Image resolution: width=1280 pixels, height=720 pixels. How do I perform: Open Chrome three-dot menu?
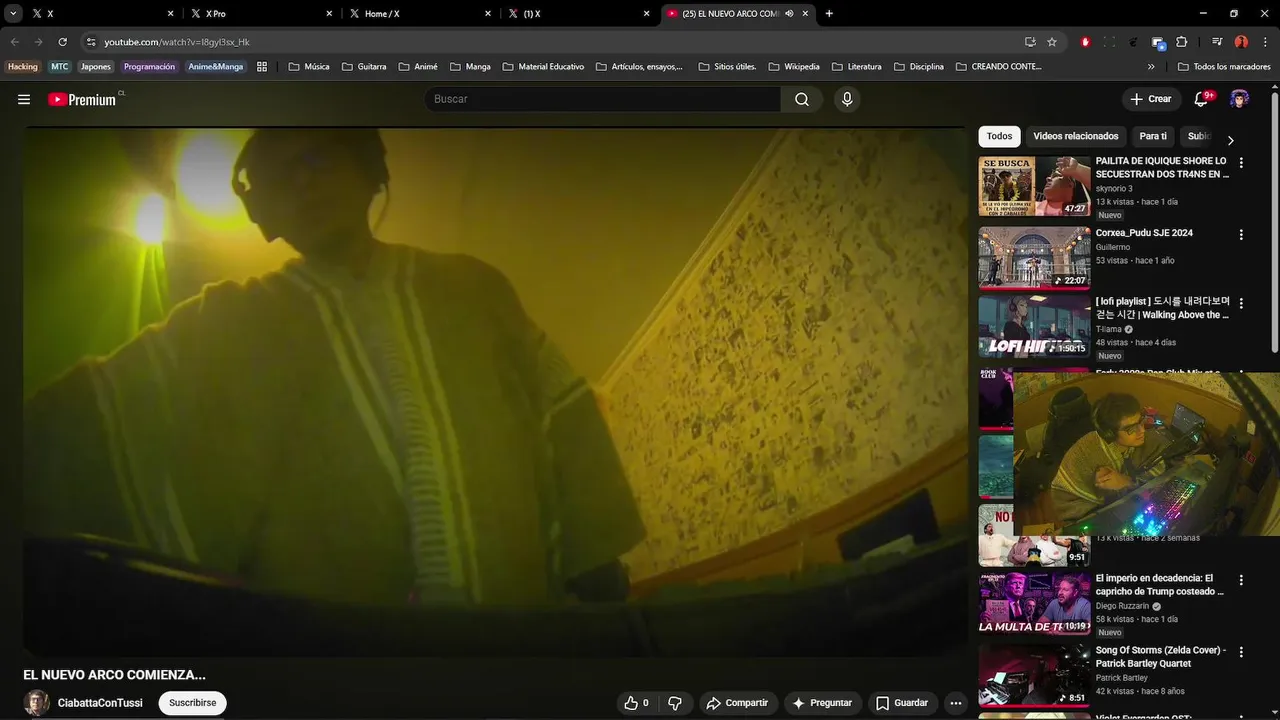click(1263, 42)
